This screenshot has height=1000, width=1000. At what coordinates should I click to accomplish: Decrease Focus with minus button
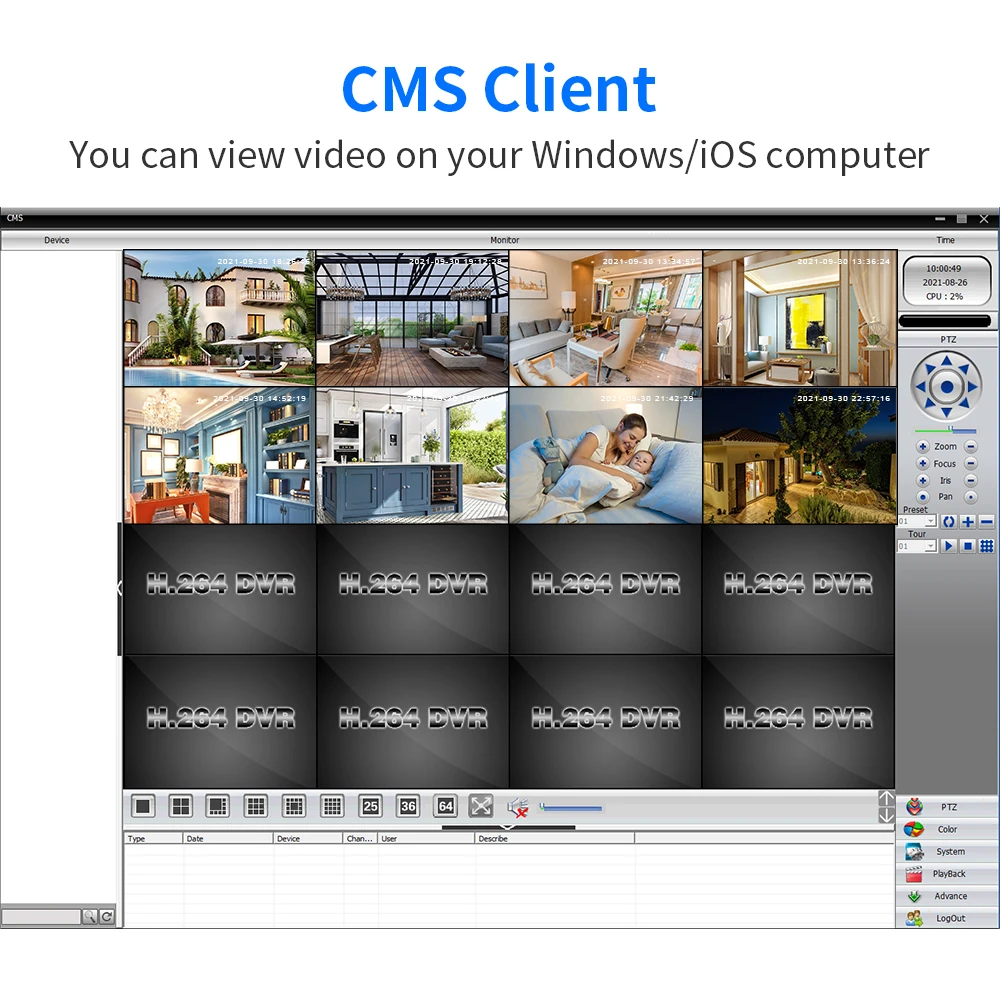point(970,464)
